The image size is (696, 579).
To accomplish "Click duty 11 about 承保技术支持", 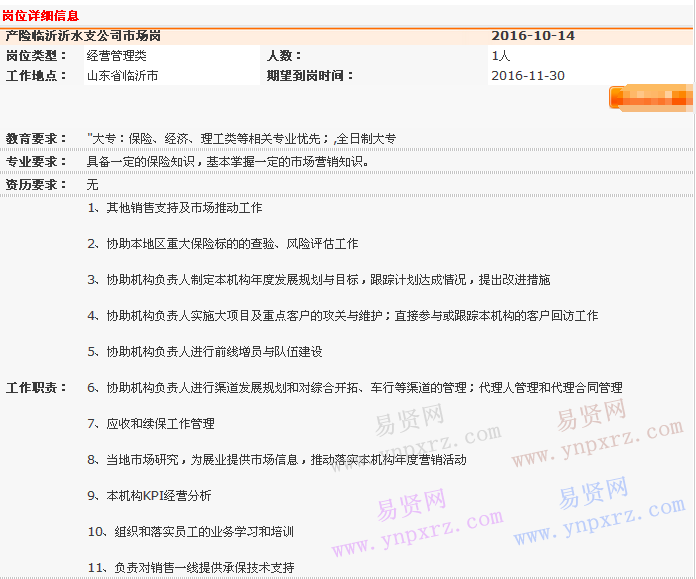I will coord(191,567).
